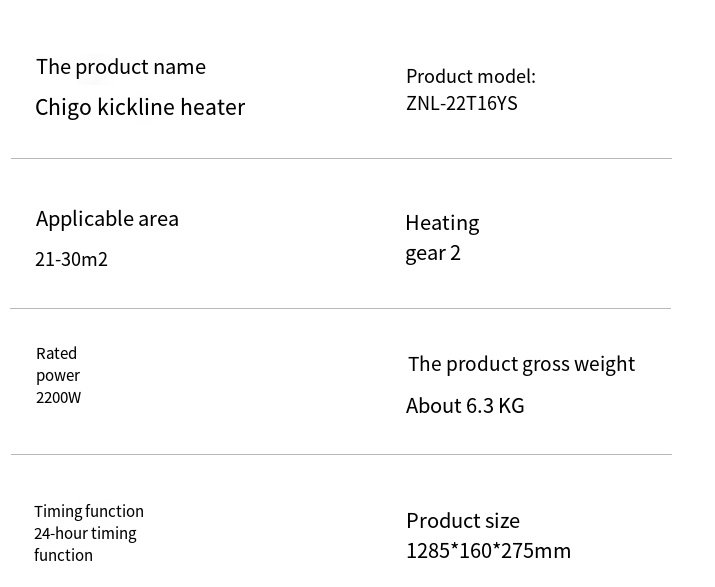Select the 2200W power value
Screen dimensions: 715x587
[x=58, y=398]
